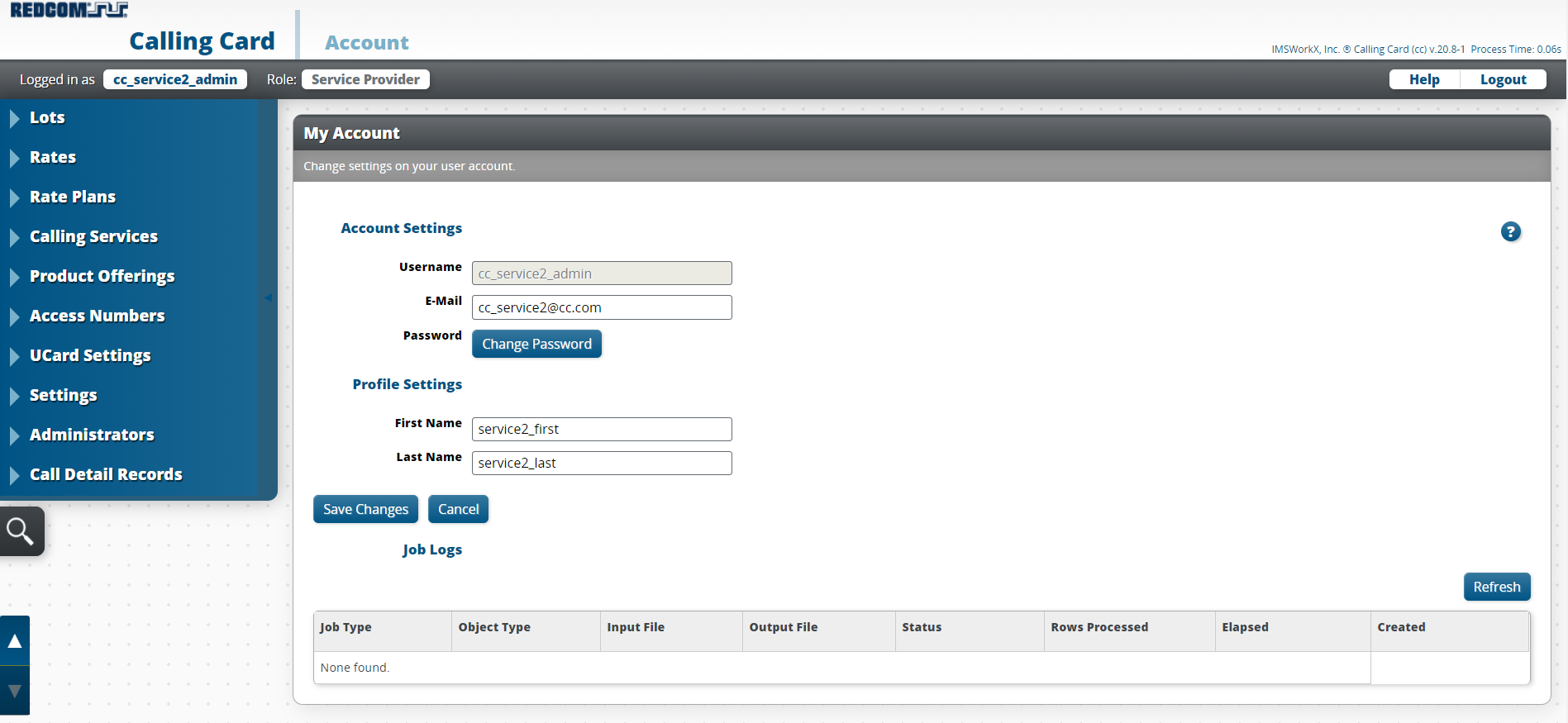Expand the Rate Plans section
The image size is (1568, 723).
pyautogui.click(x=73, y=197)
